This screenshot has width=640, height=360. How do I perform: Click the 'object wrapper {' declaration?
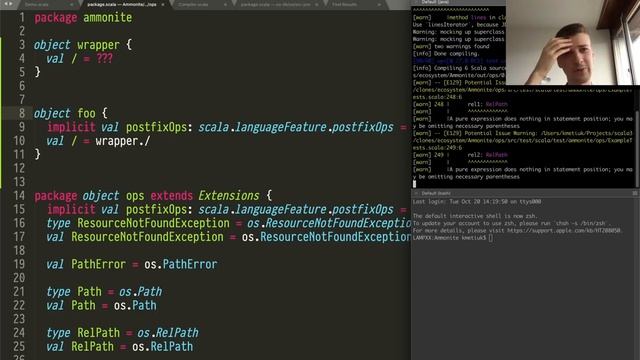pos(83,45)
